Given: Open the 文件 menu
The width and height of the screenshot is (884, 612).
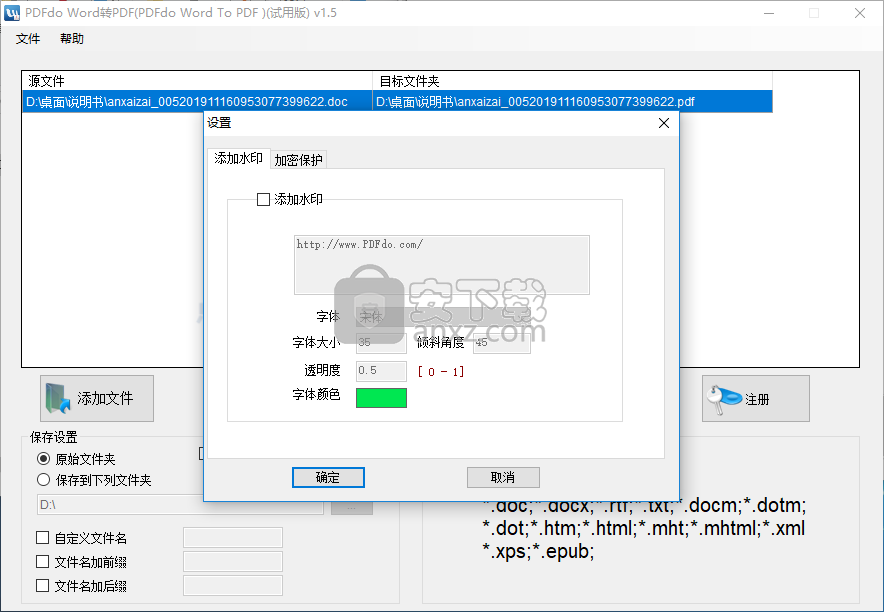Looking at the screenshot, I should click(x=28, y=38).
